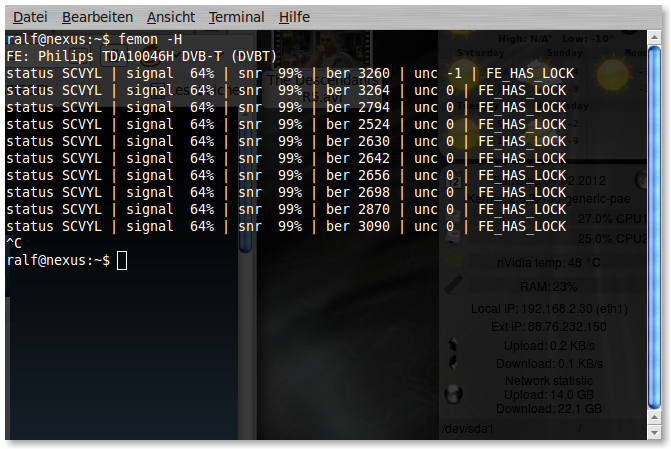The width and height of the screenshot is (671, 449).
Task: Click '/dev/sda1' in the desktop widget
Action: [x=468, y=428]
